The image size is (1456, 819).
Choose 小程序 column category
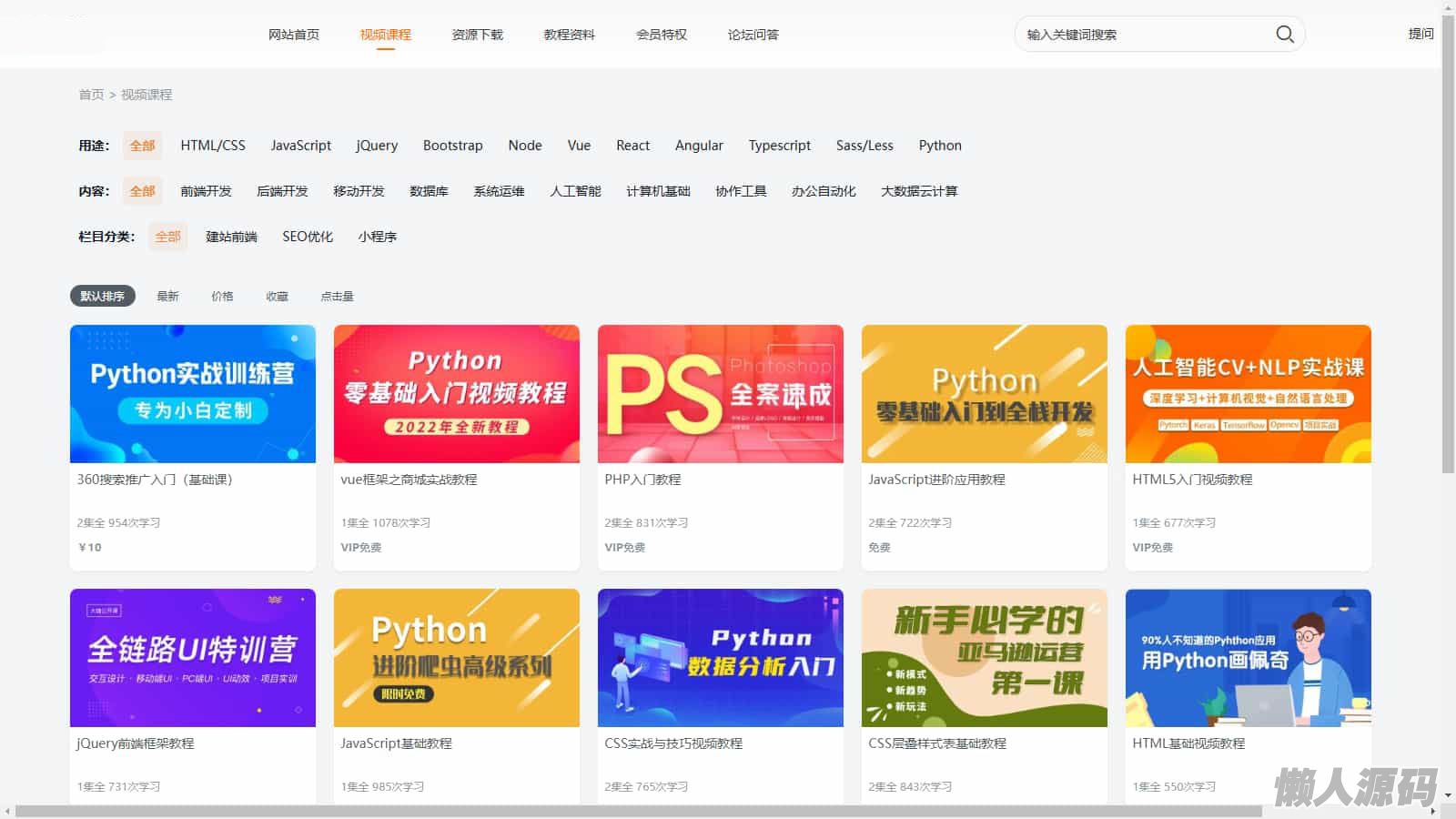[x=377, y=237]
